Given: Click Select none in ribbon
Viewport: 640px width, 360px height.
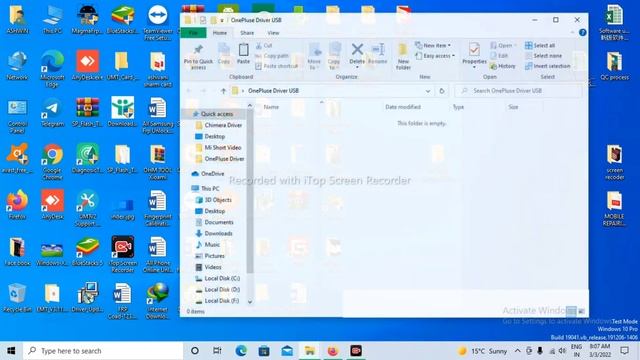Looking at the screenshot, I should coord(543,56).
